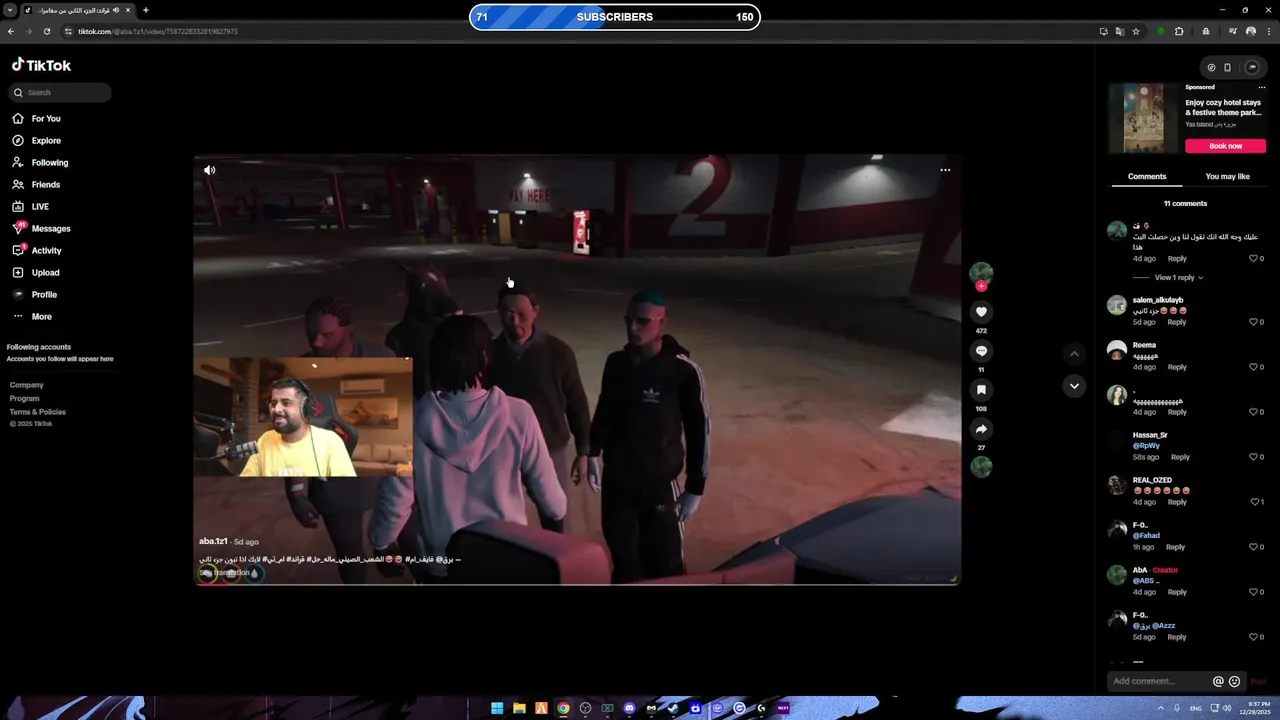The width and height of the screenshot is (1280, 720).
Task: Open the Upload page
Action: pos(36,273)
